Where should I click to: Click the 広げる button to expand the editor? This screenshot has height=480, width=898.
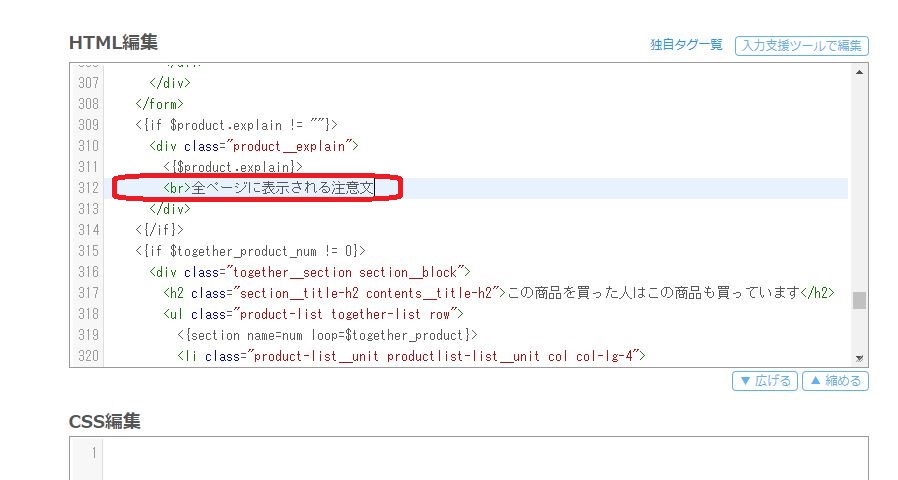click(765, 381)
